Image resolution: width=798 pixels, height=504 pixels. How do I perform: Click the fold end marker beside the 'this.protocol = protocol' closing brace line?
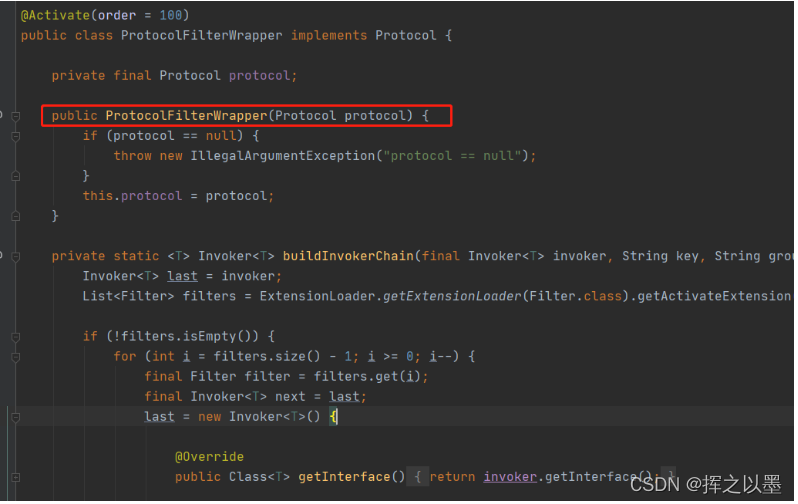(16, 217)
